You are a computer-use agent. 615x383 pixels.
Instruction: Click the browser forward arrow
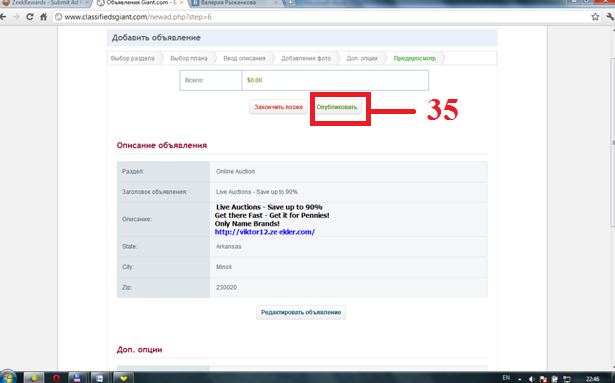[x=16, y=17]
